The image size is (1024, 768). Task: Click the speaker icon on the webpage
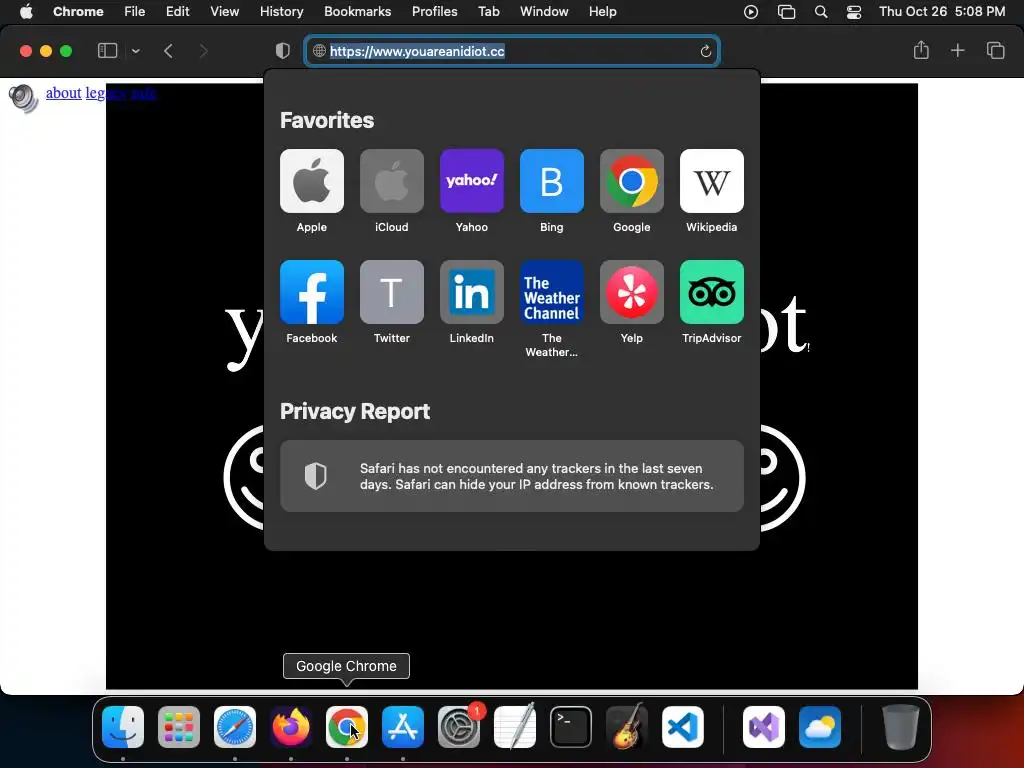[x=24, y=99]
